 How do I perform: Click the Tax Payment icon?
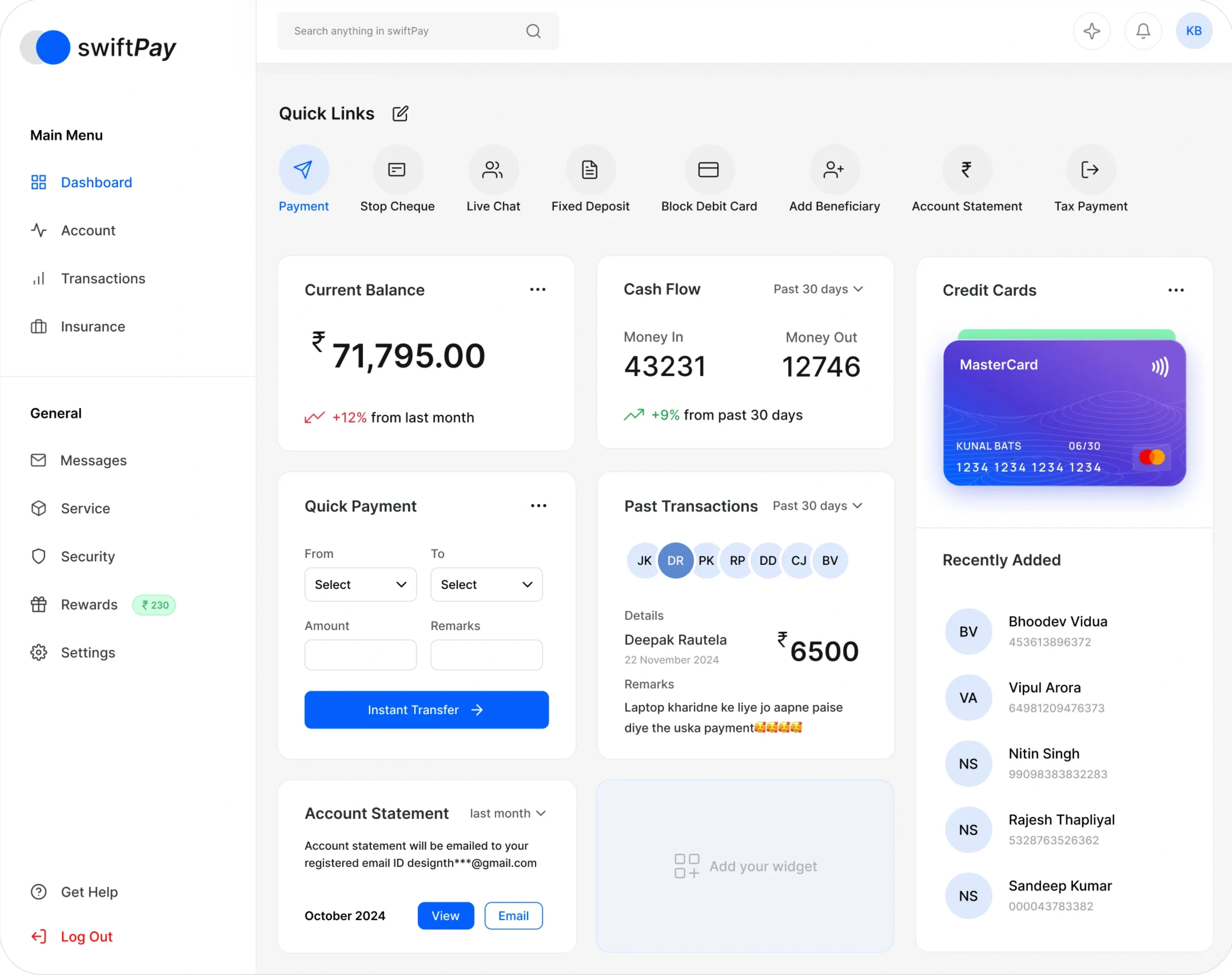tap(1090, 169)
